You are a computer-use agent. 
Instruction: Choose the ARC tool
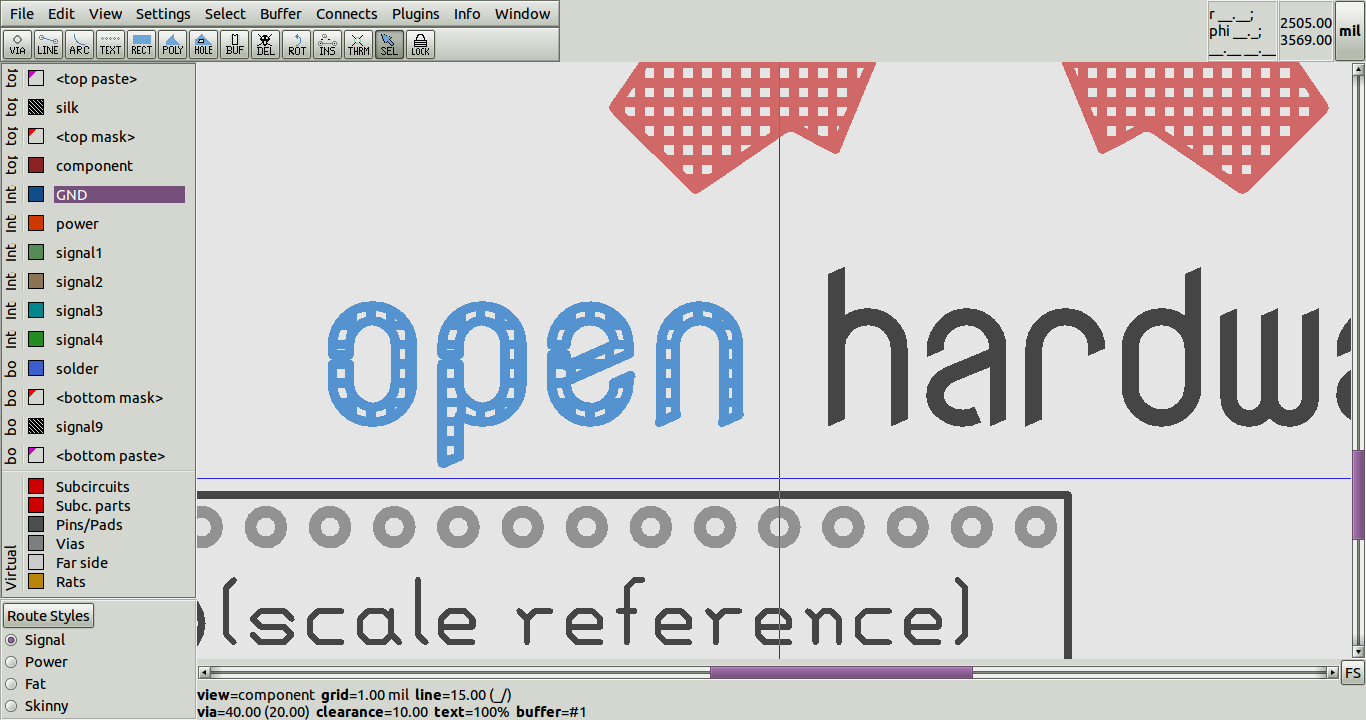click(x=79, y=44)
